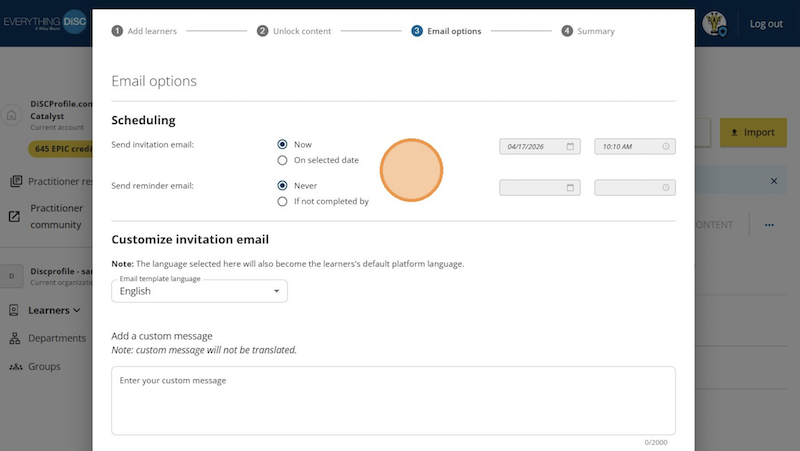Select the Now invitation radio button
The image size is (800, 451).
point(282,144)
